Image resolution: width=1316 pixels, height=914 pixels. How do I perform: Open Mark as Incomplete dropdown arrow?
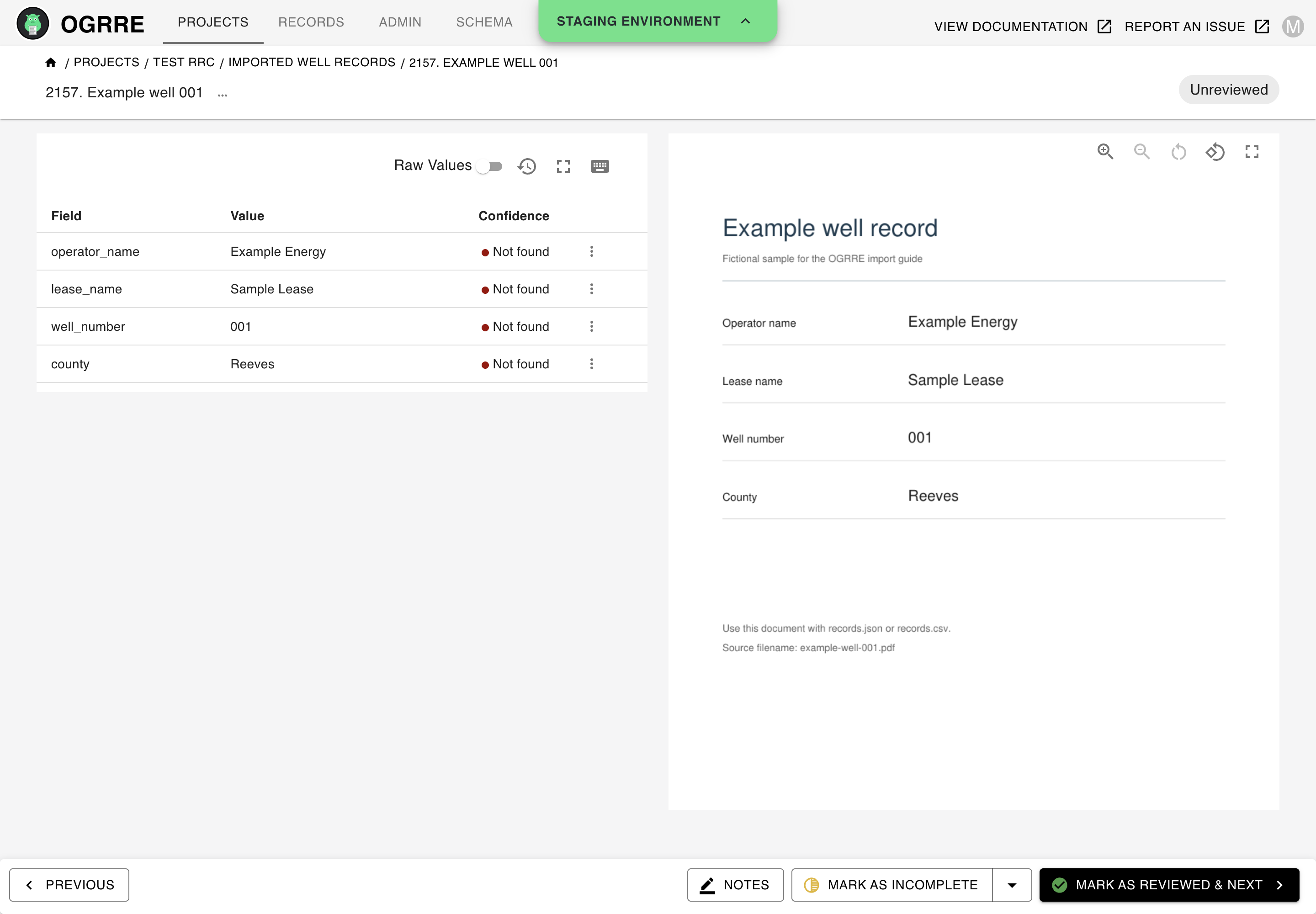point(1012,885)
